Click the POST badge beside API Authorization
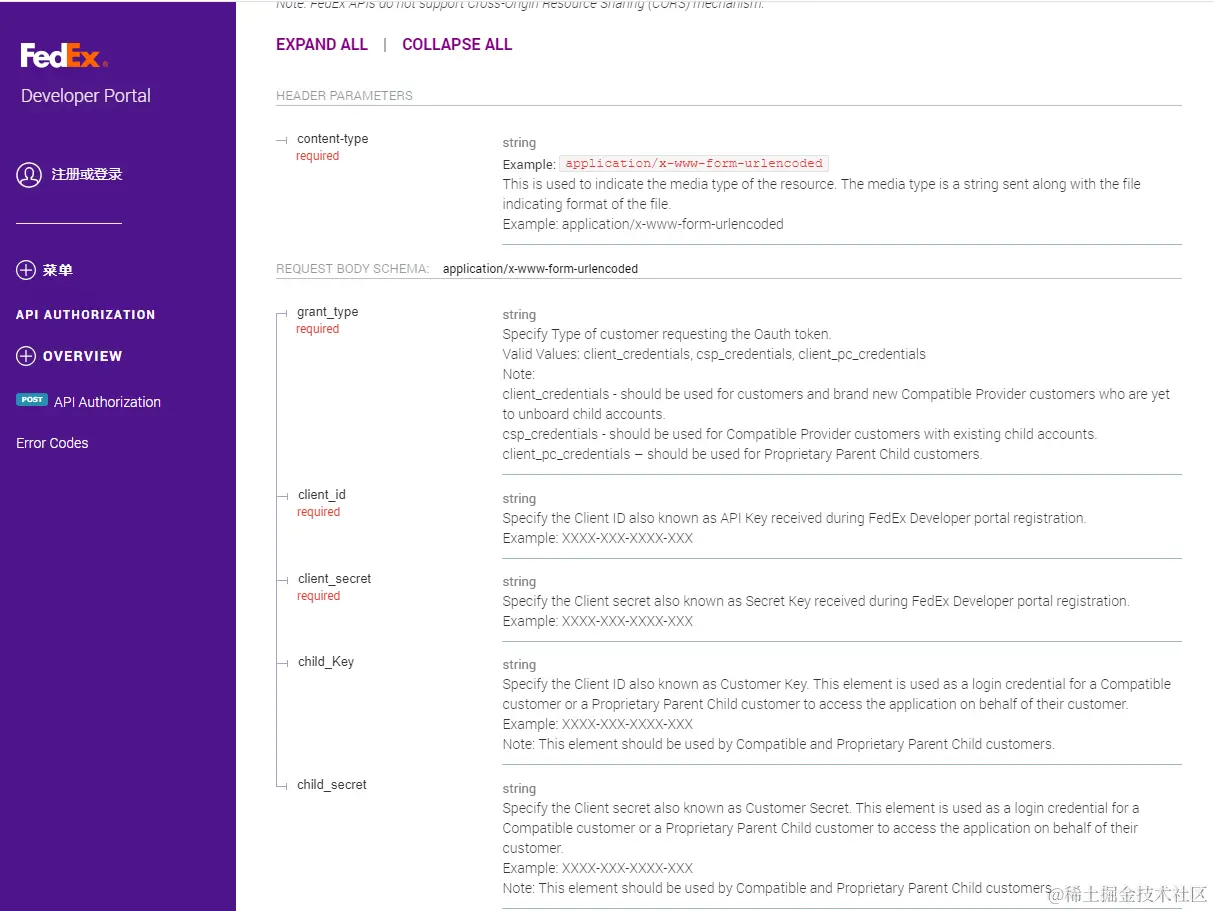This screenshot has height=911, width=1214. coord(32,400)
